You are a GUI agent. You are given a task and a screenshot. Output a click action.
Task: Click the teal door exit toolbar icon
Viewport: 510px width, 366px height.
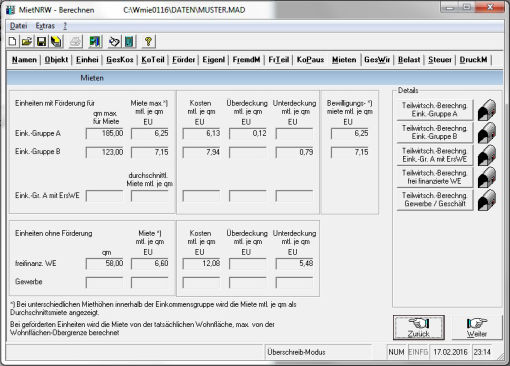(x=129, y=42)
